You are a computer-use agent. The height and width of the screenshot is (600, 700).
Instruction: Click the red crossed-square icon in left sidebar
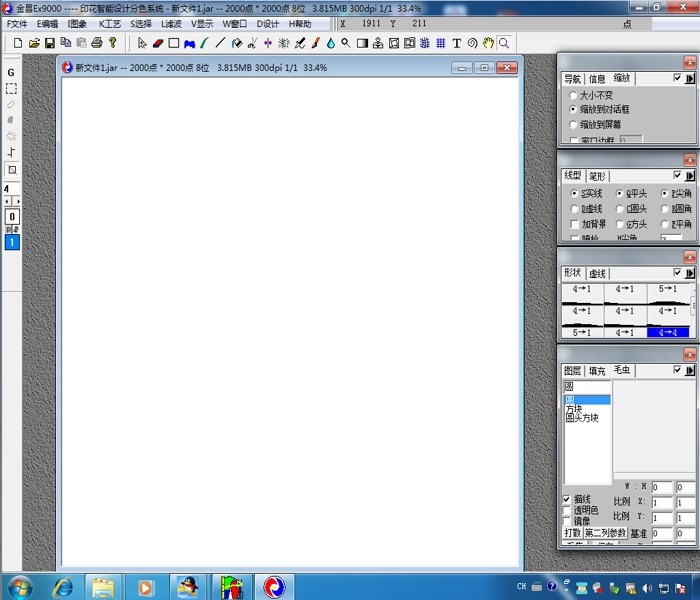point(12,169)
